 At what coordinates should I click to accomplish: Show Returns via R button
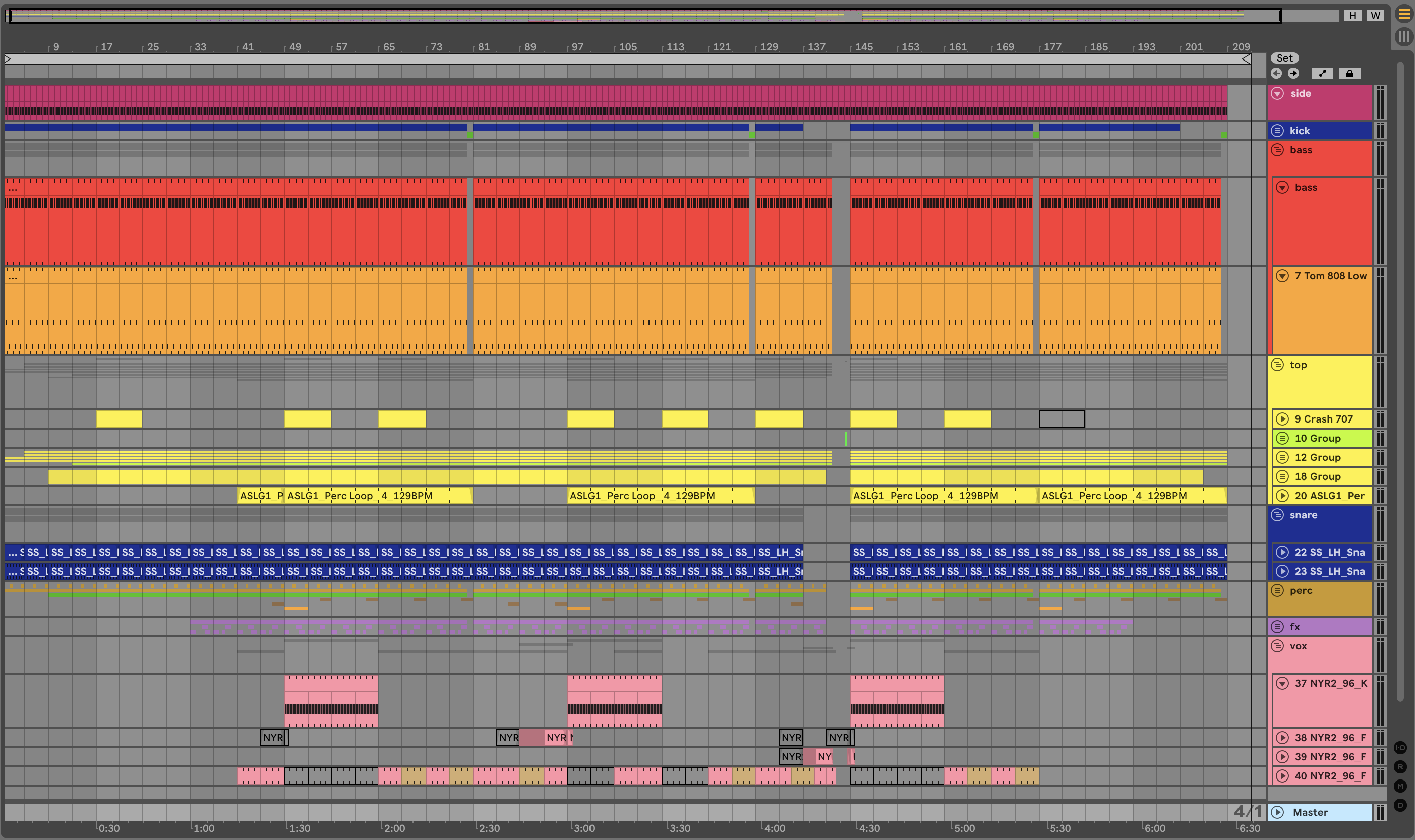[1400, 767]
